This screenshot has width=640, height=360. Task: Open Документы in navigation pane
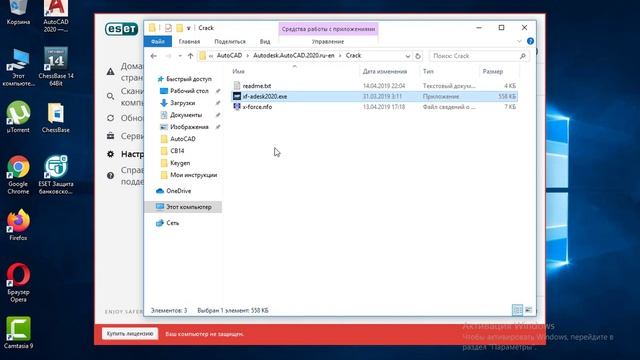186,115
